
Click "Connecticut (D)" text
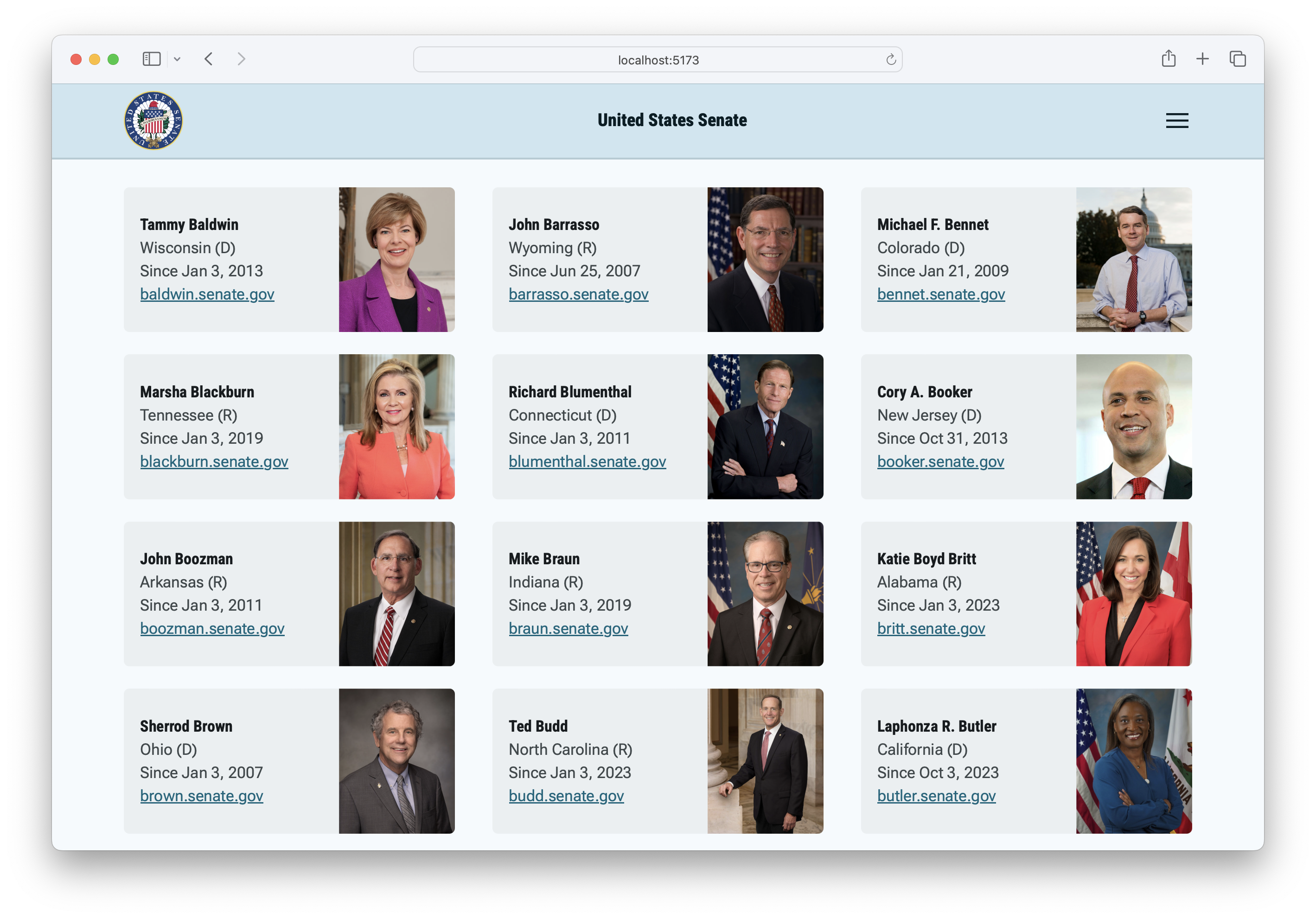point(562,415)
